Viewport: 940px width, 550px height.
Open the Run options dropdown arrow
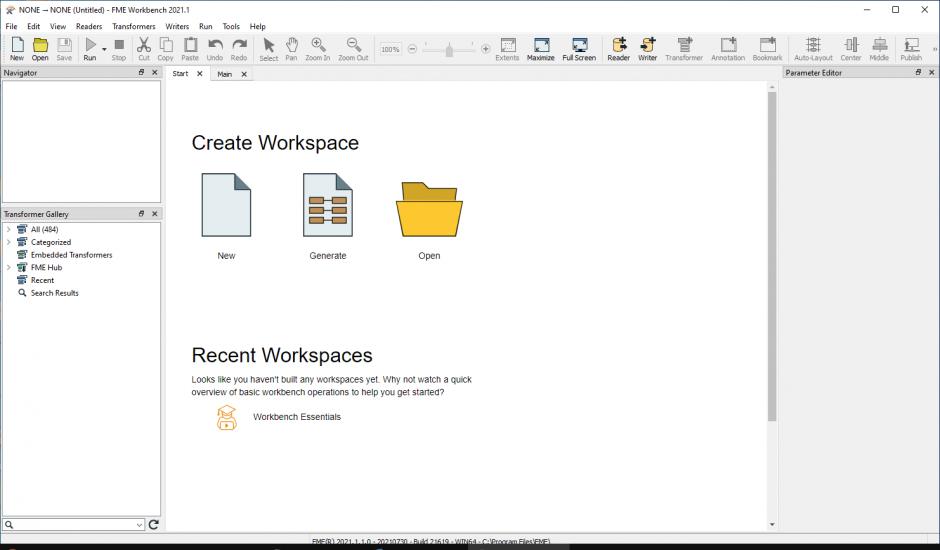[x=104, y=49]
